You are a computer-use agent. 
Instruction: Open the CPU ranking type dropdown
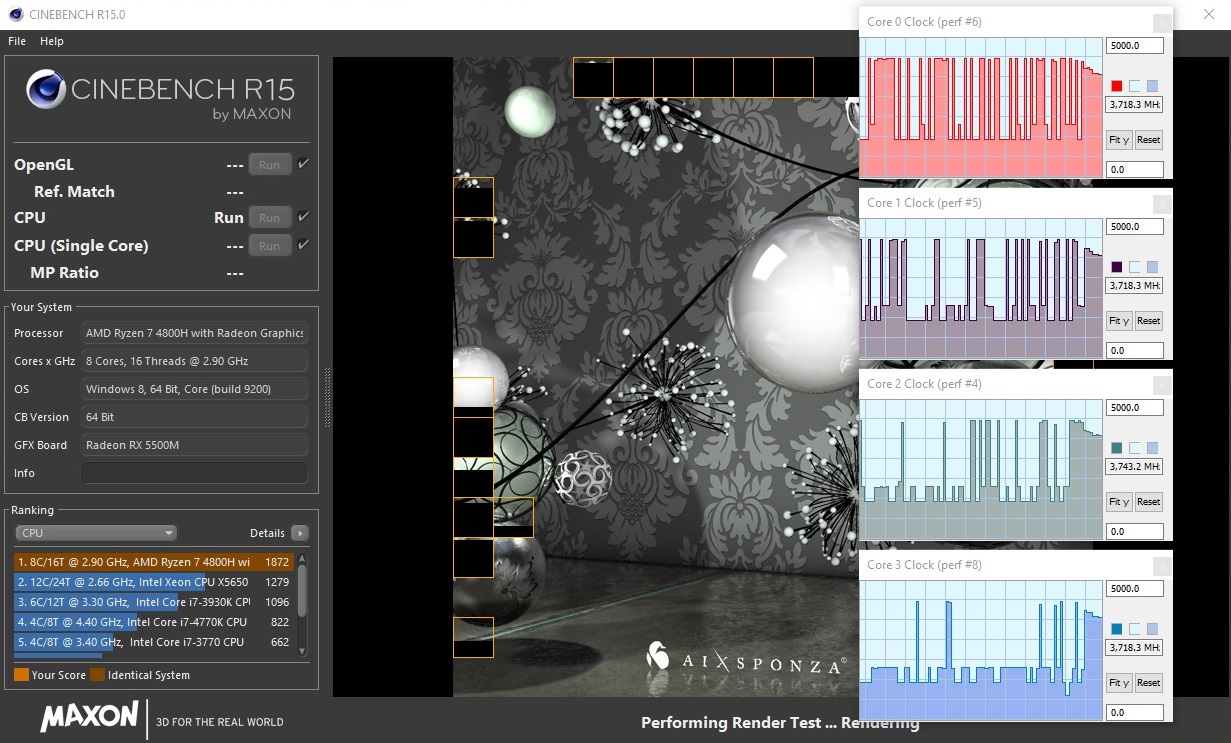pyautogui.click(x=96, y=533)
